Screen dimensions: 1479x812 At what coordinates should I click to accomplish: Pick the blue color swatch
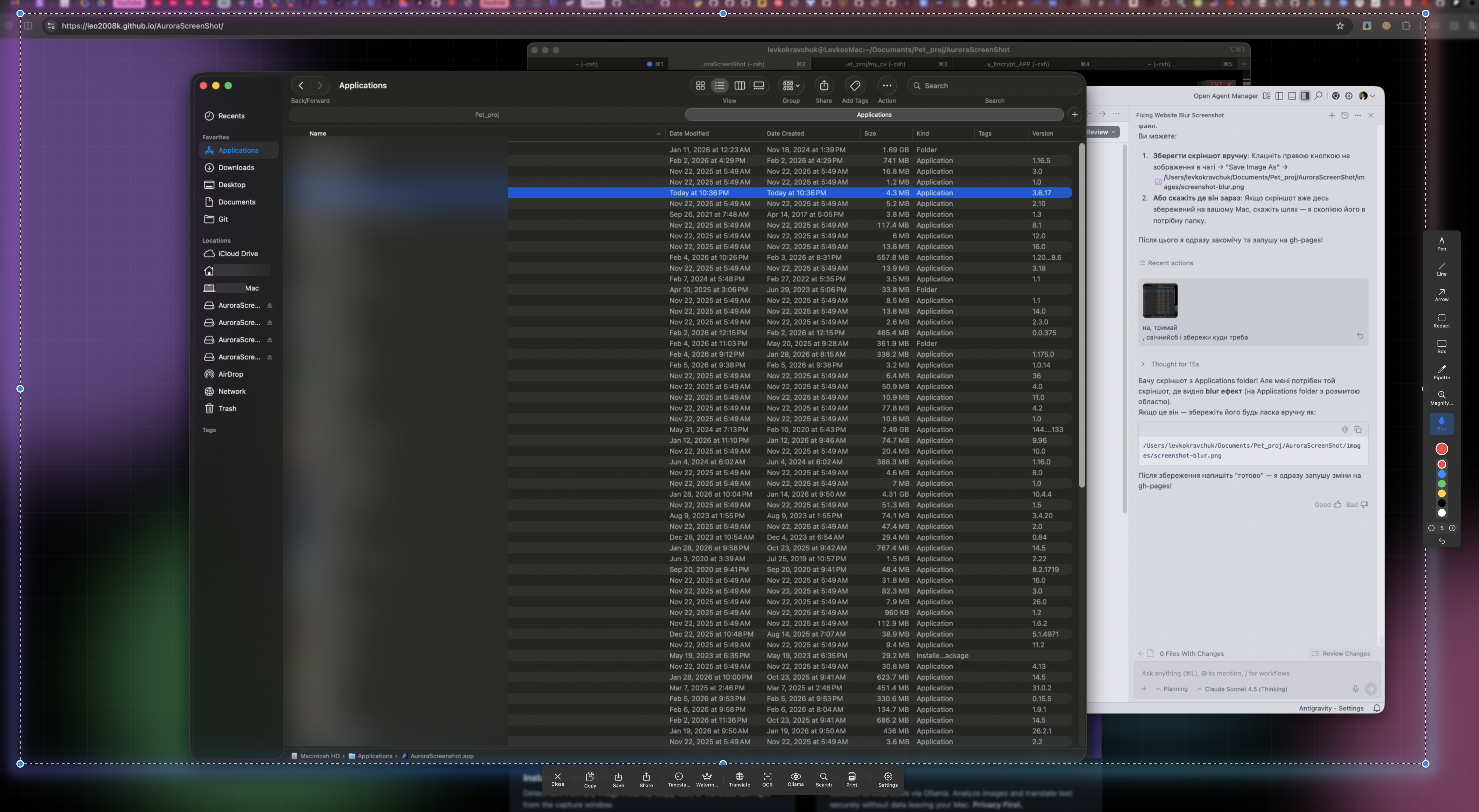pyautogui.click(x=1442, y=474)
